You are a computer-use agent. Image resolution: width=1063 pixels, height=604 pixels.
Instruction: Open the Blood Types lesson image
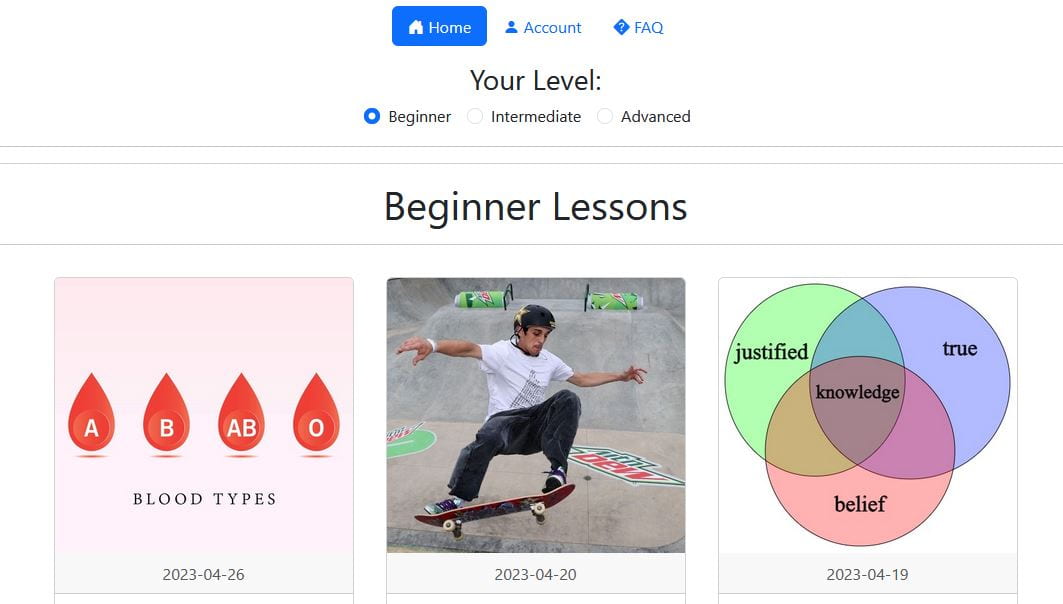(x=204, y=415)
